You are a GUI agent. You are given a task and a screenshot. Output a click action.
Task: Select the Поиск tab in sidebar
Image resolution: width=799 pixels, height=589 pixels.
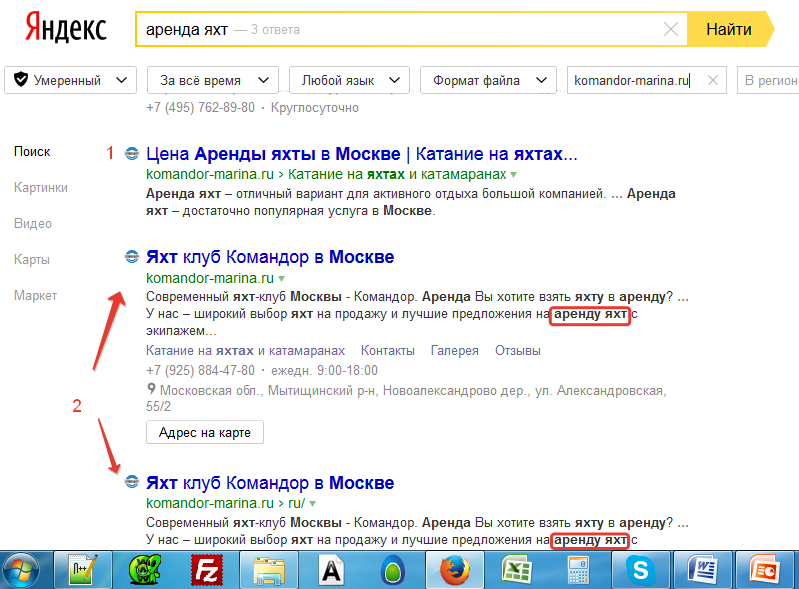coord(32,151)
